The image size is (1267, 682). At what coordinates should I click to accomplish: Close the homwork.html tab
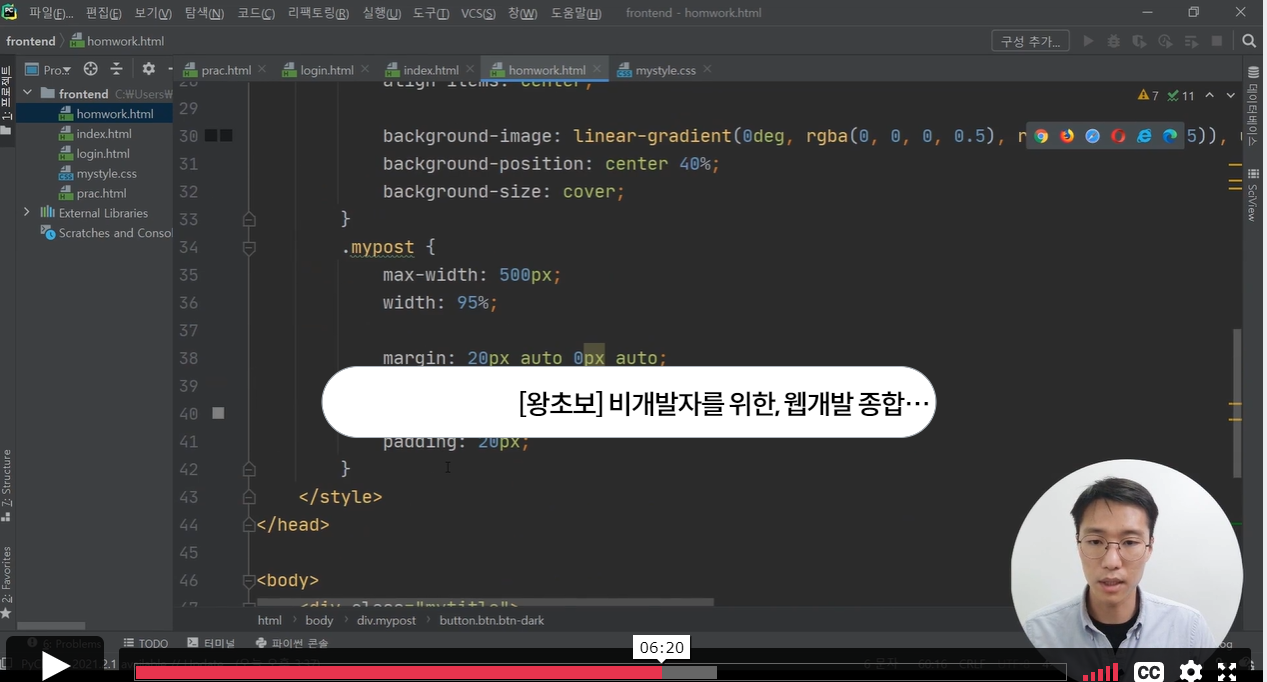tap(597, 70)
